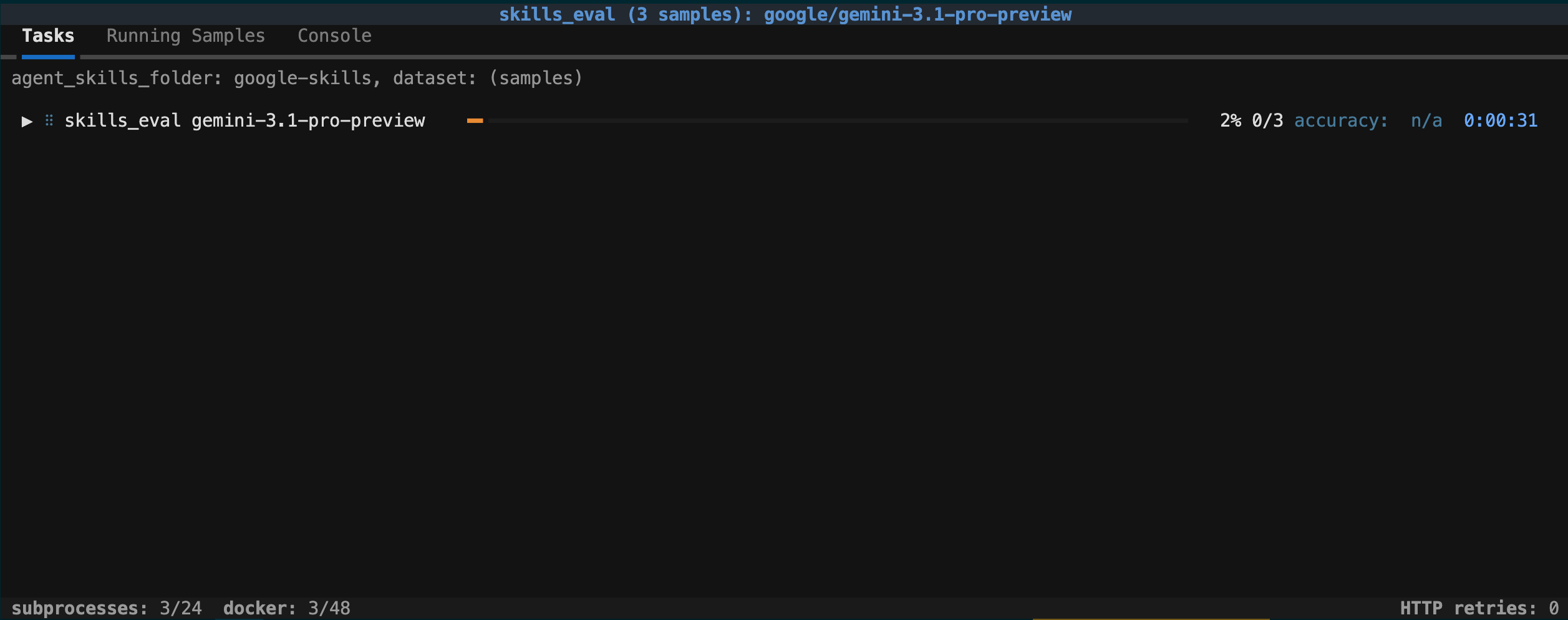Click the HTTP retries: 0 status
This screenshot has height=620, width=1568.
pos(1479,608)
